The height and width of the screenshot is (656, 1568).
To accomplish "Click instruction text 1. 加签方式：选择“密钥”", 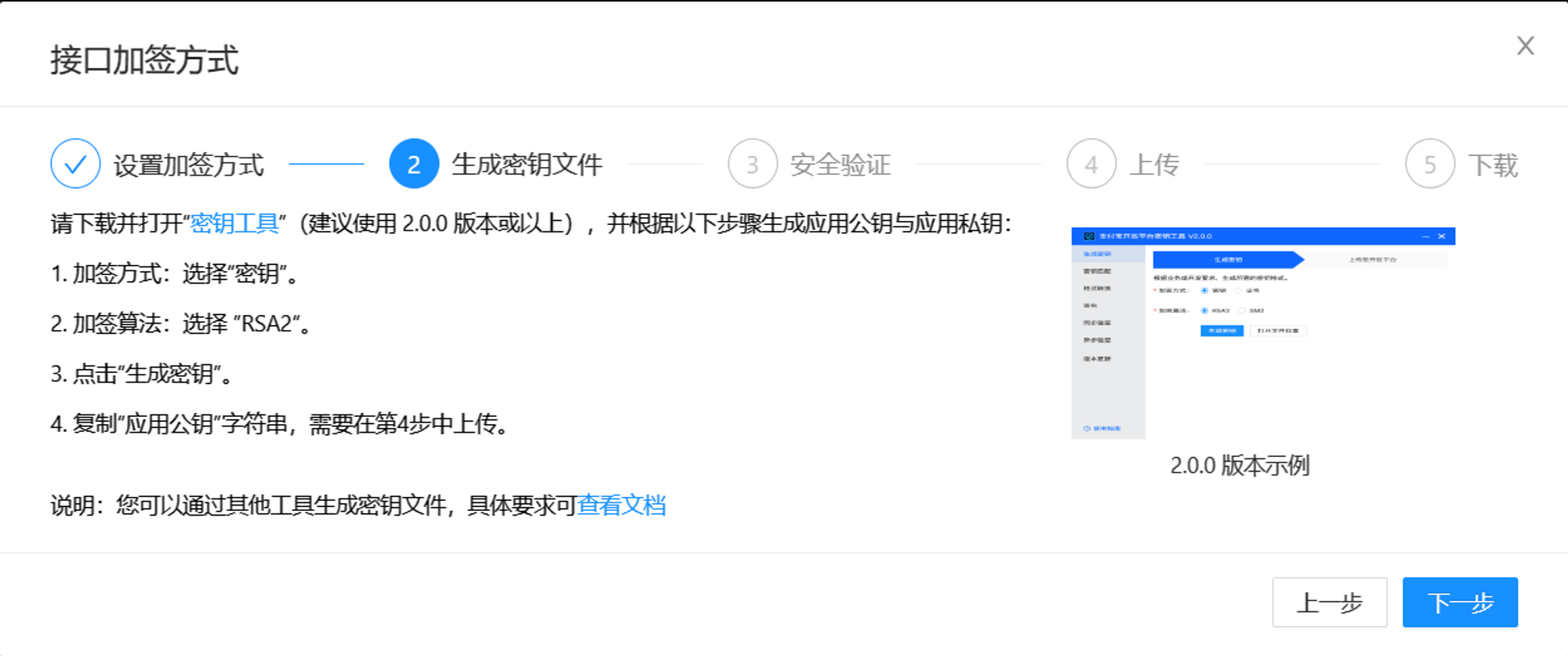I will click(174, 274).
